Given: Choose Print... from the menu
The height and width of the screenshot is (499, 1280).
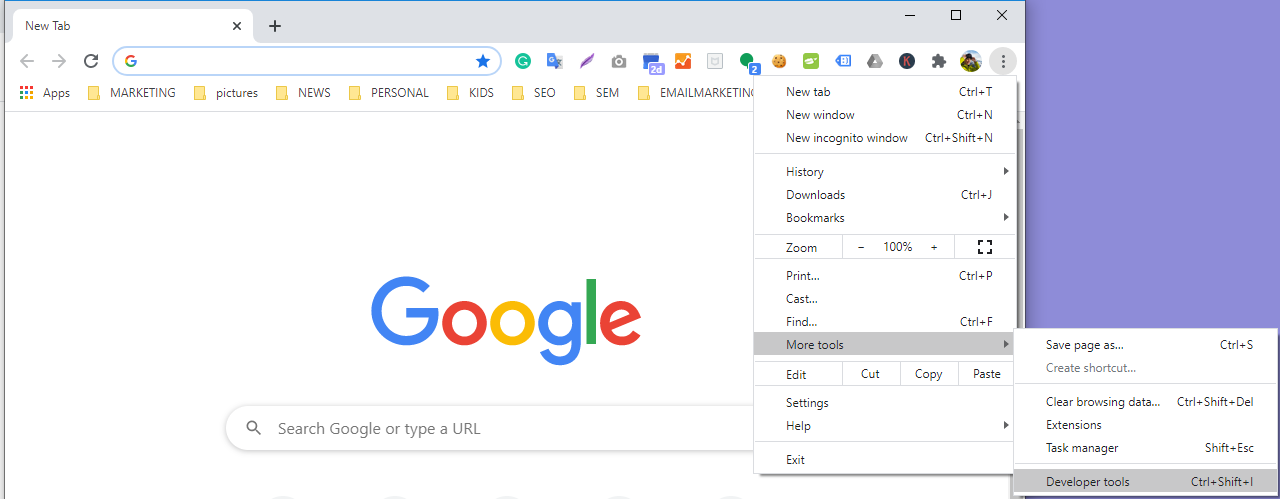Looking at the screenshot, I should [x=884, y=276].
